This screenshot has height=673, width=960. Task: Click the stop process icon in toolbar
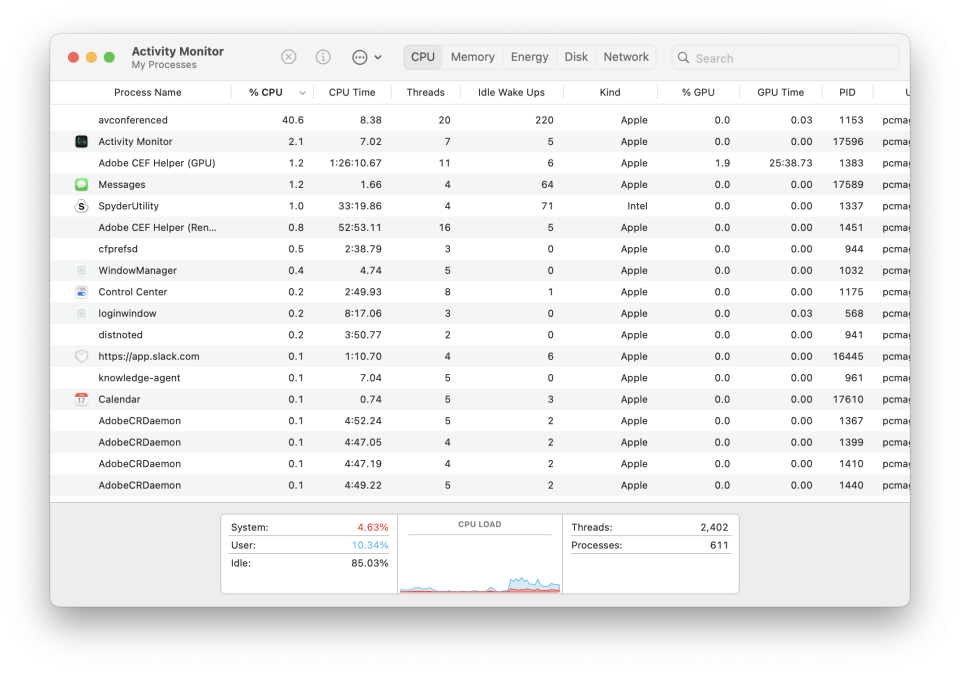coord(289,57)
